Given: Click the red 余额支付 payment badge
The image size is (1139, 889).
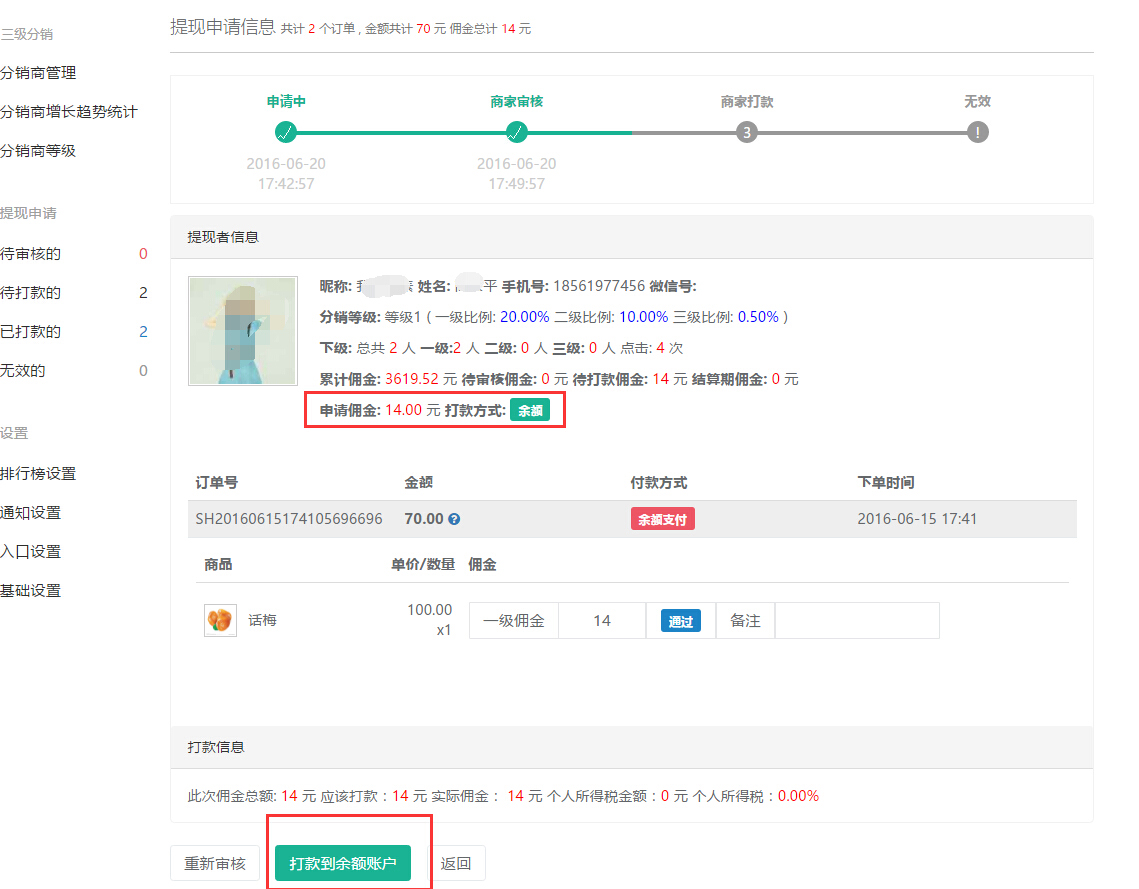Looking at the screenshot, I should tap(662, 520).
